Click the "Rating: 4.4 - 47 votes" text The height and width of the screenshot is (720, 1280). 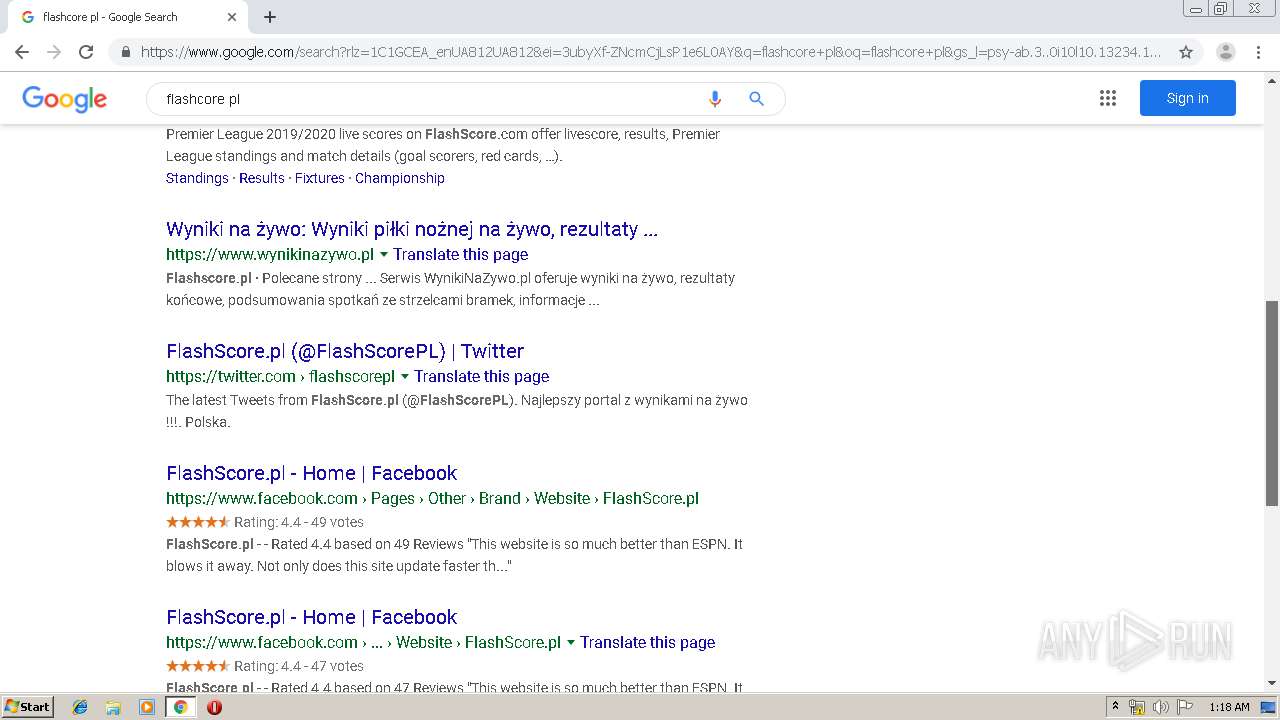tap(299, 666)
